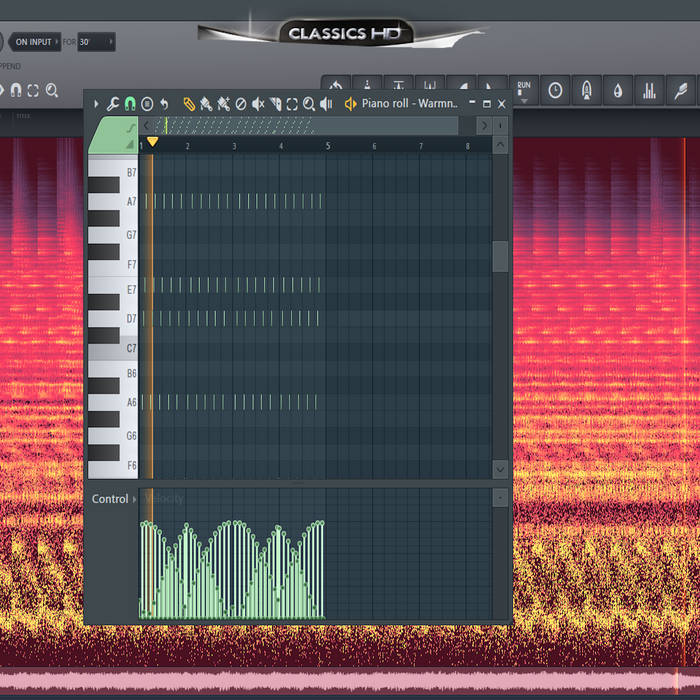Click the C7 key on the piano keyboard
The height and width of the screenshot is (700, 700).
click(x=113, y=349)
